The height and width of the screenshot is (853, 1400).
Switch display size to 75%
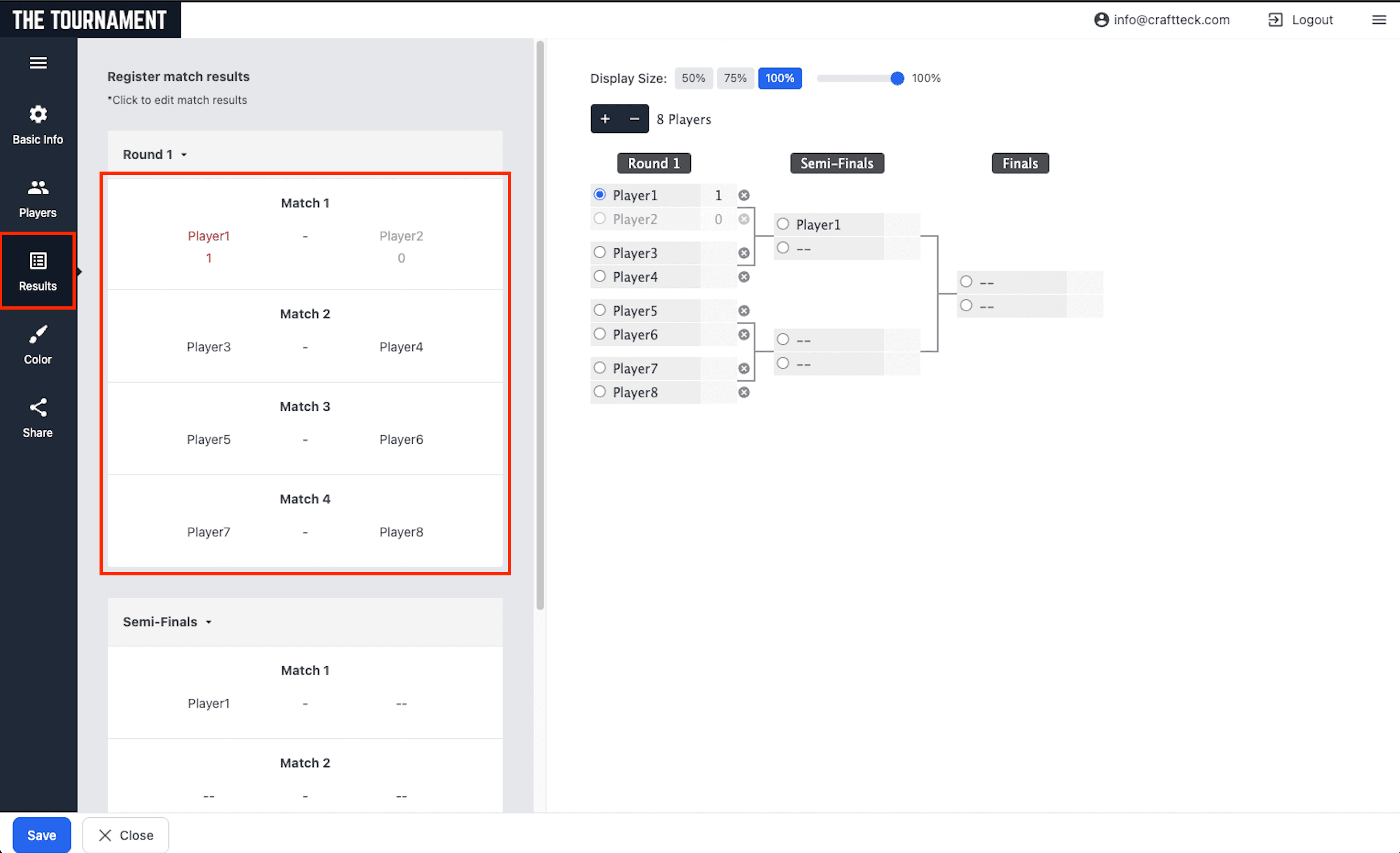[x=735, y=78]
